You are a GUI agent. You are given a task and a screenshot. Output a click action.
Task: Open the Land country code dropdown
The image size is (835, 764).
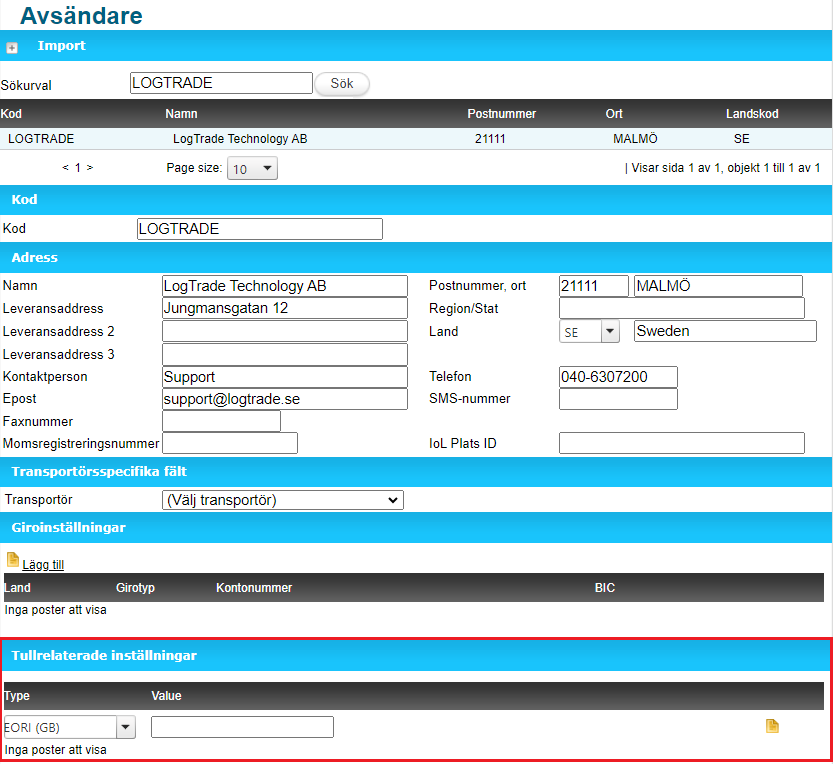click(589, 332)
